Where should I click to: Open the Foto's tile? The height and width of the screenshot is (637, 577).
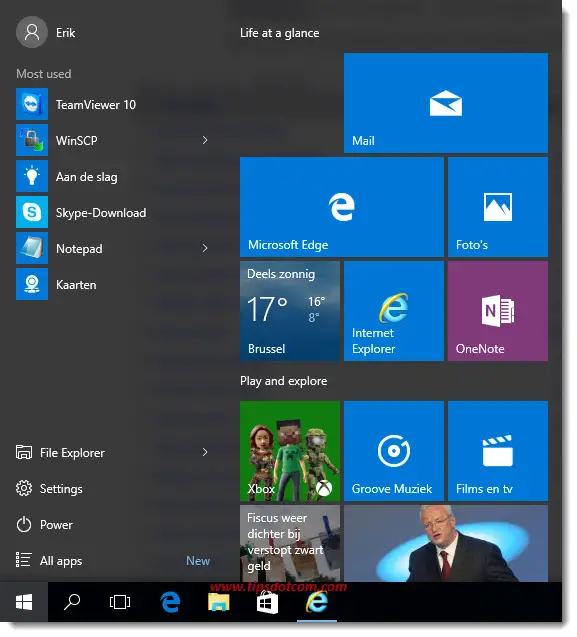point(497,207)
